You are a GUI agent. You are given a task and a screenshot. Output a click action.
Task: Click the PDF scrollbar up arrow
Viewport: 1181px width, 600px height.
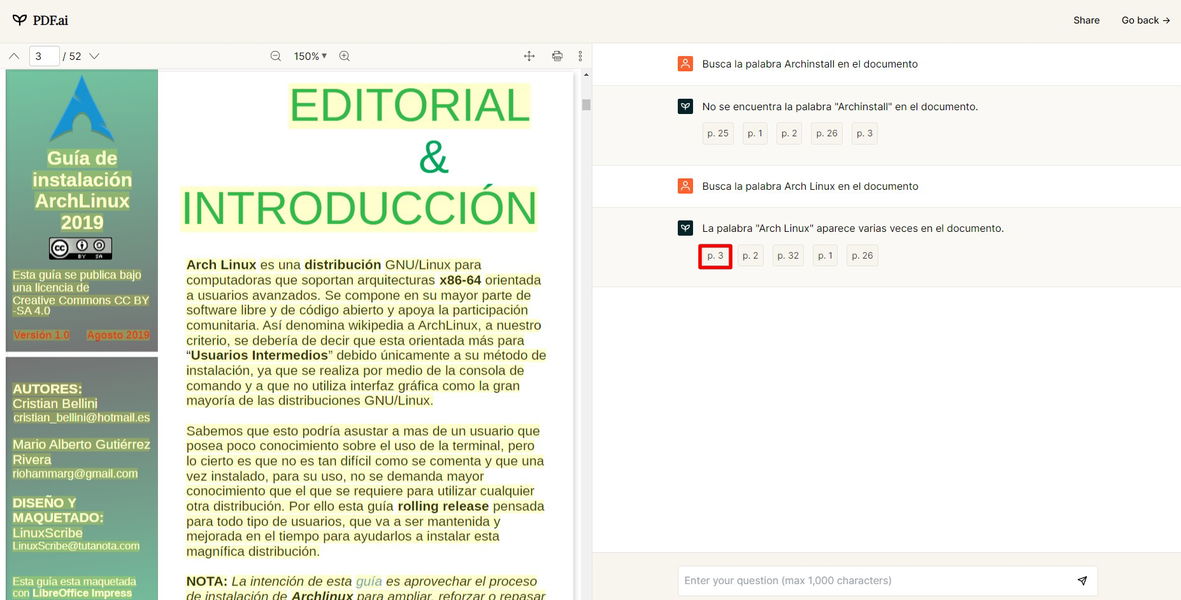tap(586, 75)
